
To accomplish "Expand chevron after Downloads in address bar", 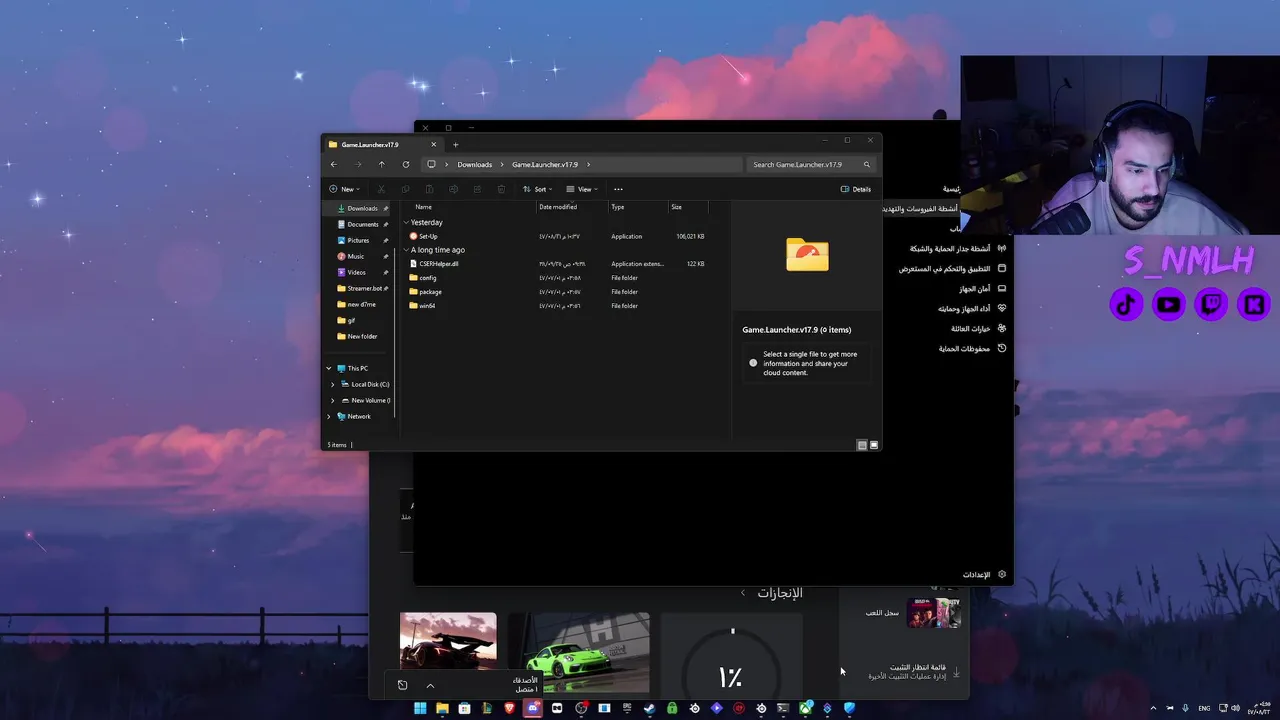I will 501,164.
